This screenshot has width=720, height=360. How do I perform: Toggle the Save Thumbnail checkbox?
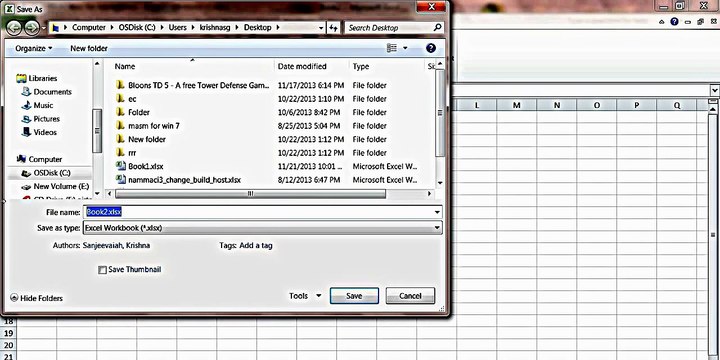(102, 270)
